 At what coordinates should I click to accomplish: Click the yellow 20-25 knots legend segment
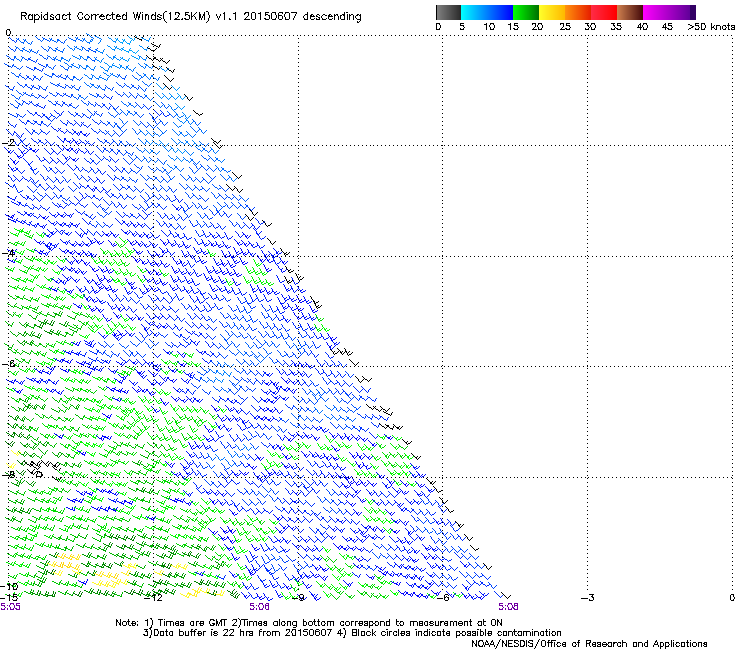click(x=552, y=12)
